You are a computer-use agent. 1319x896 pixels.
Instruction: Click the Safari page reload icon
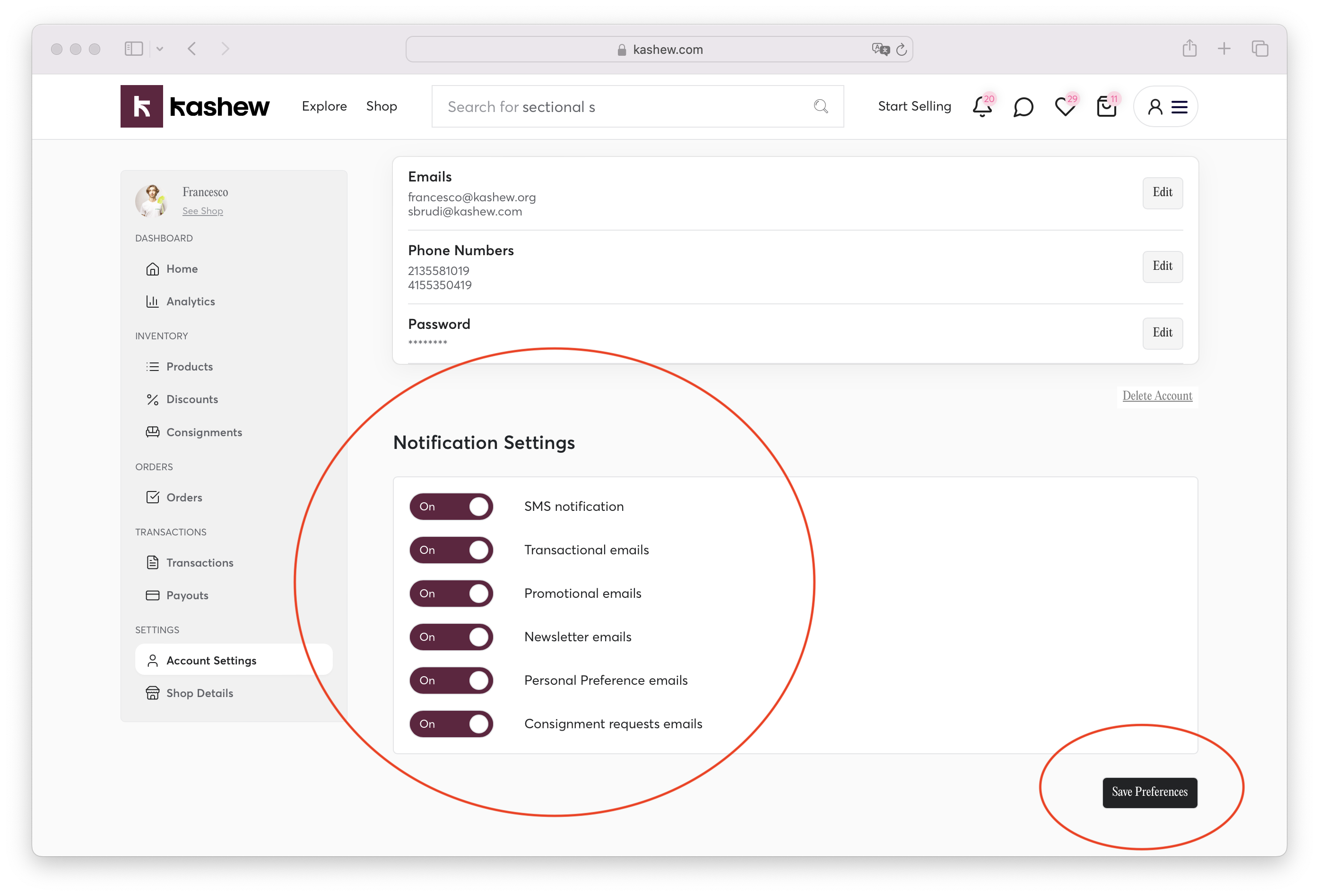901,49
